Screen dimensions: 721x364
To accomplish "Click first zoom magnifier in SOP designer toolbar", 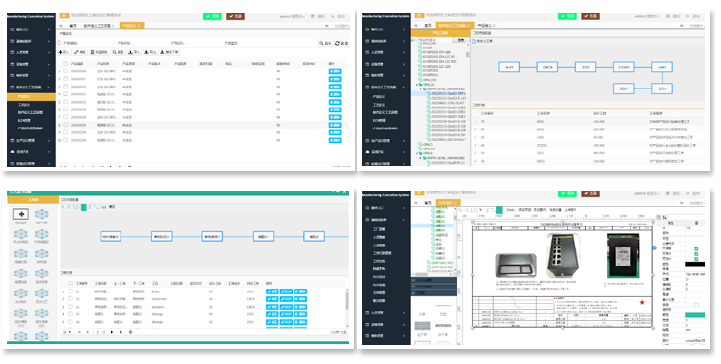I will [x=460, y=210].
